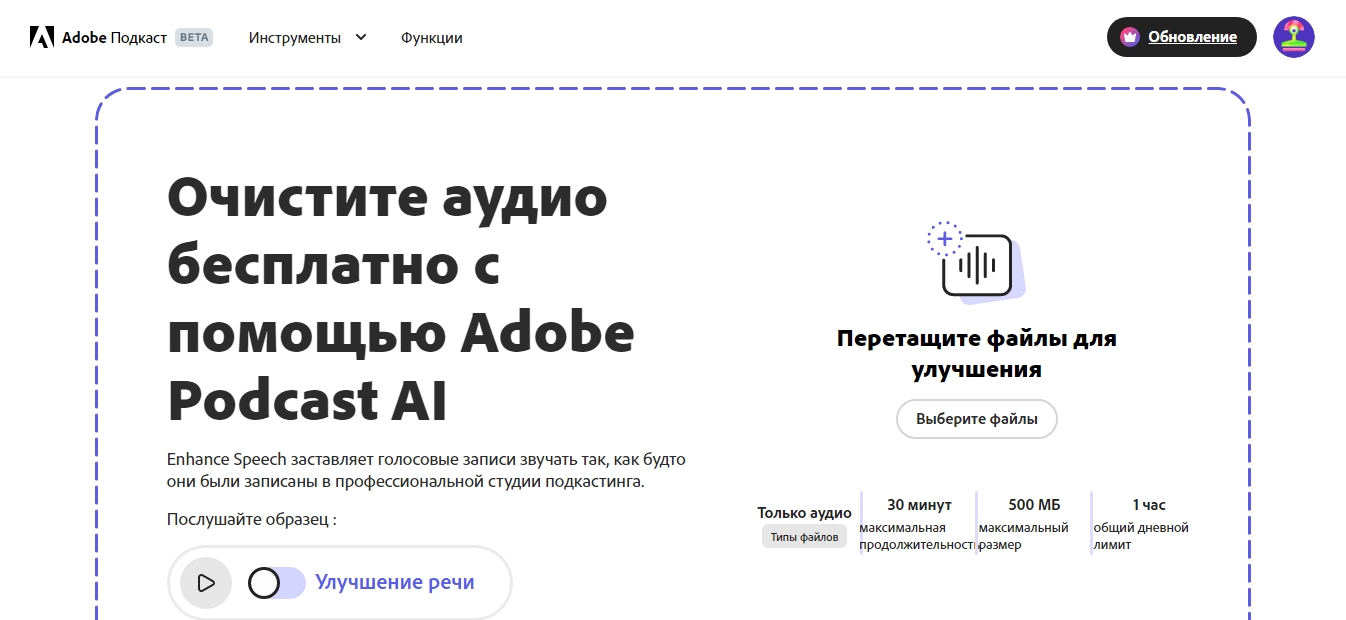Click the 'Только аудио' label
1346x620 pixels.
pyautogui.click(x=804, y=513)
